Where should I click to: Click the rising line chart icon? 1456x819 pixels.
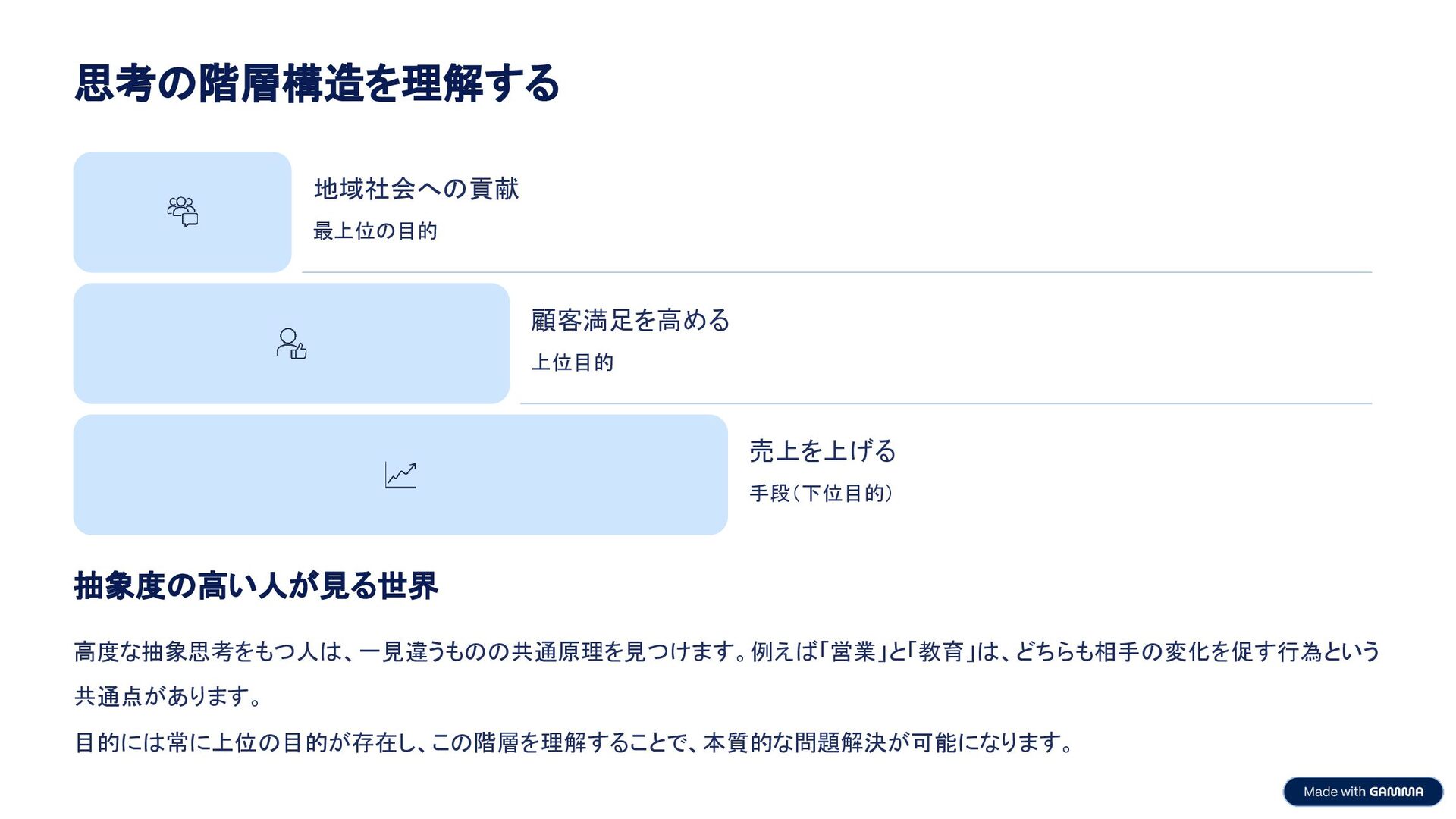tap(400, 475)
